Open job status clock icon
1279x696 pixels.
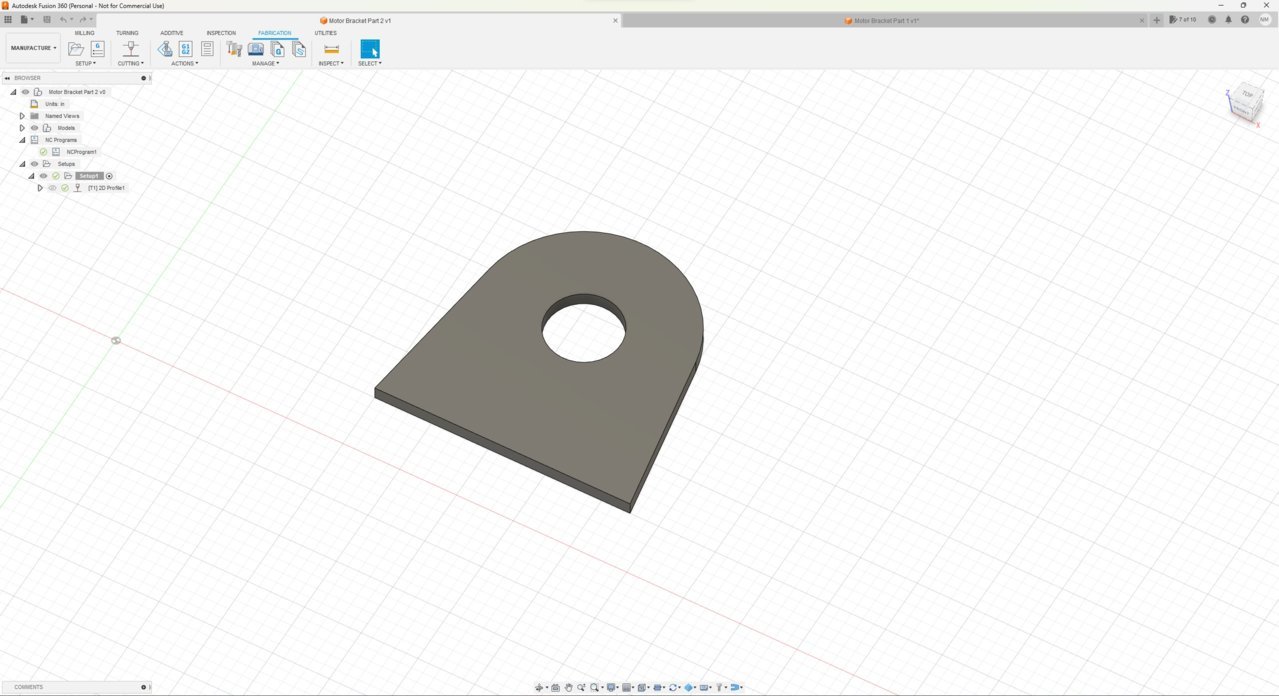pos(1212,19)
